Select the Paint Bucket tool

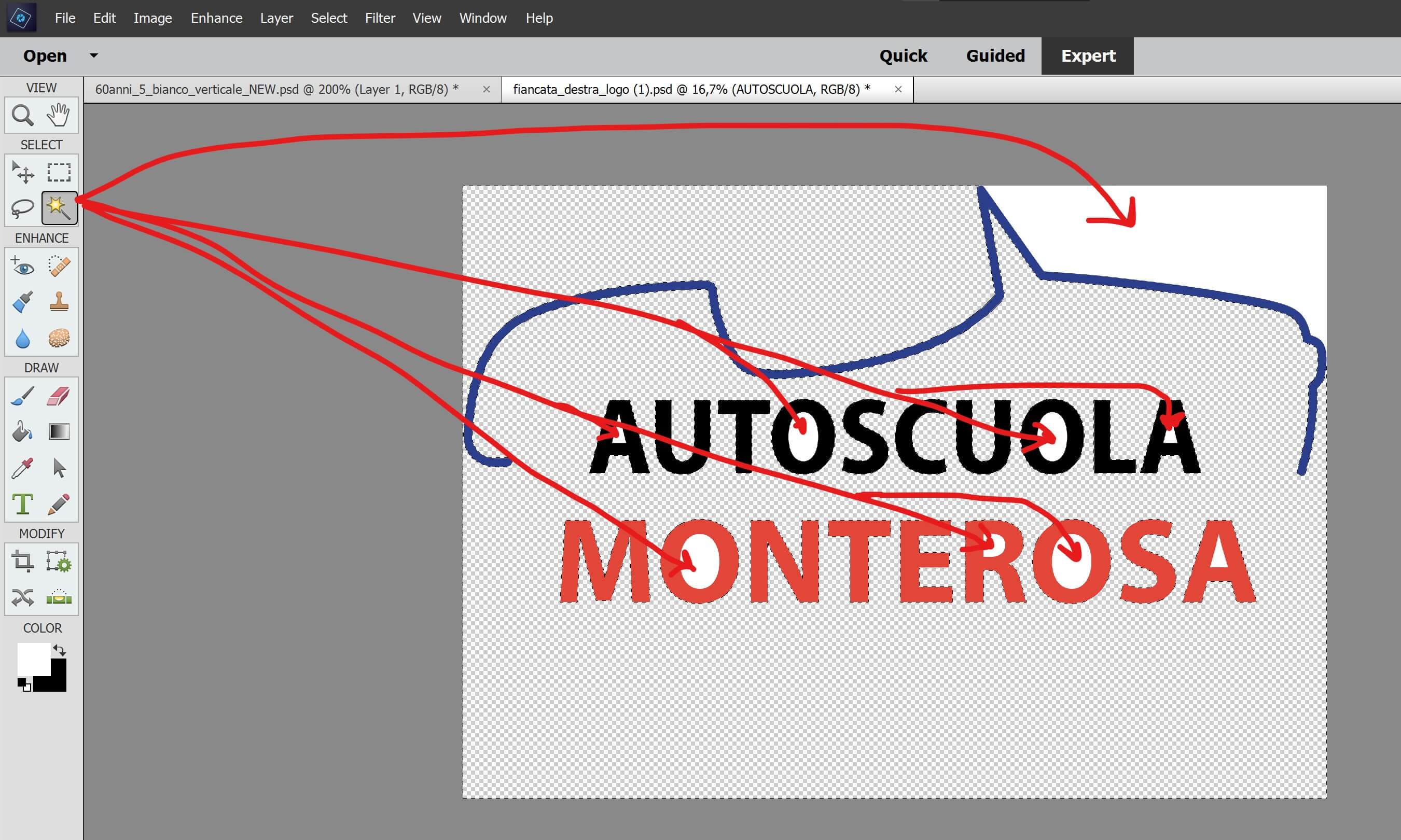[x=23, y=432]
